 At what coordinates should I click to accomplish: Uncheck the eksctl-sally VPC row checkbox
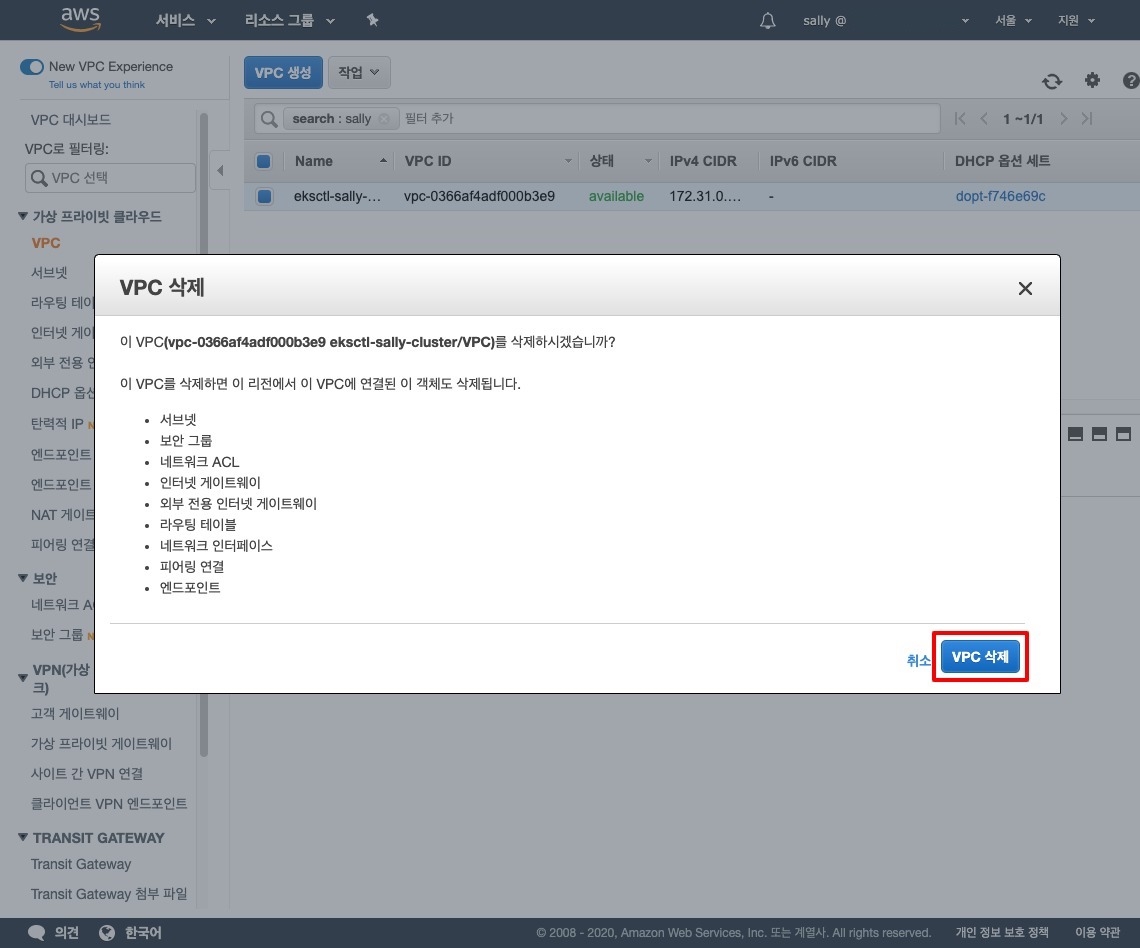coord(264,196)
